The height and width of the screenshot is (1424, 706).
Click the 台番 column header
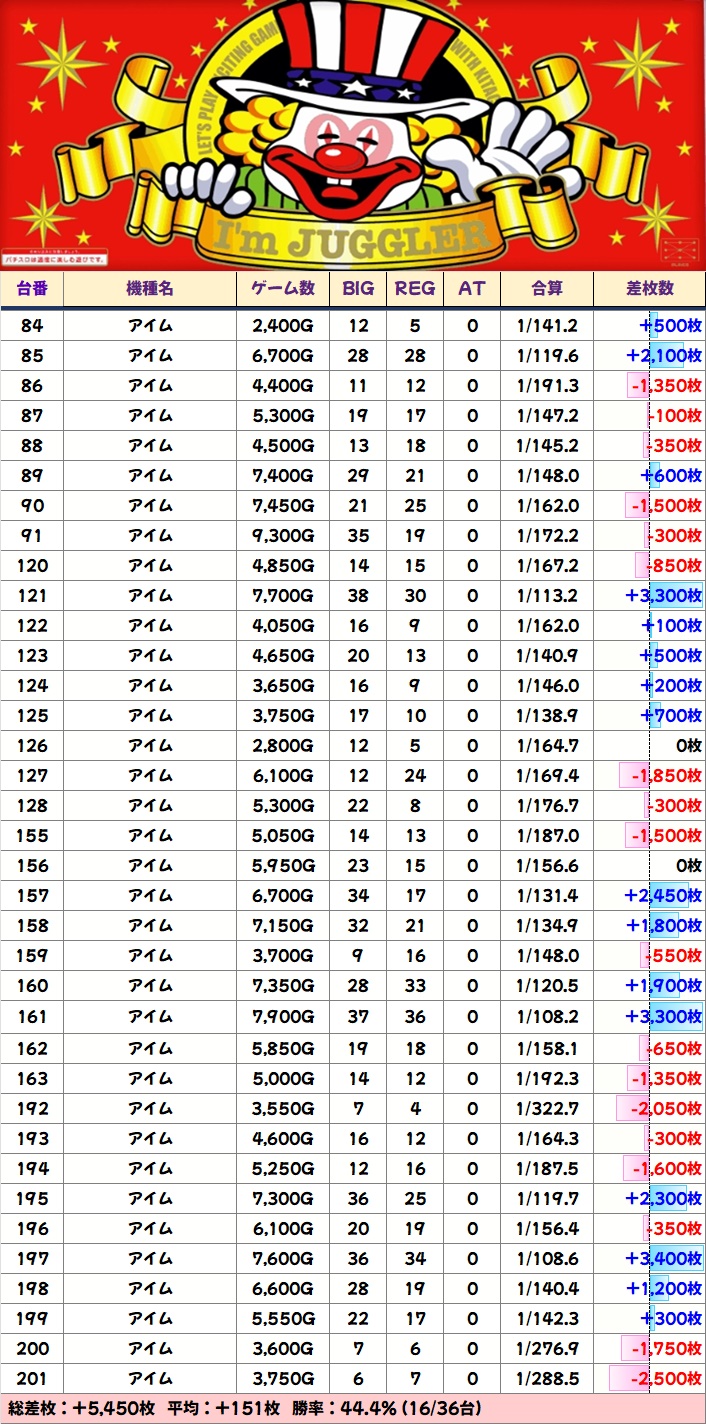pos(32,289)
